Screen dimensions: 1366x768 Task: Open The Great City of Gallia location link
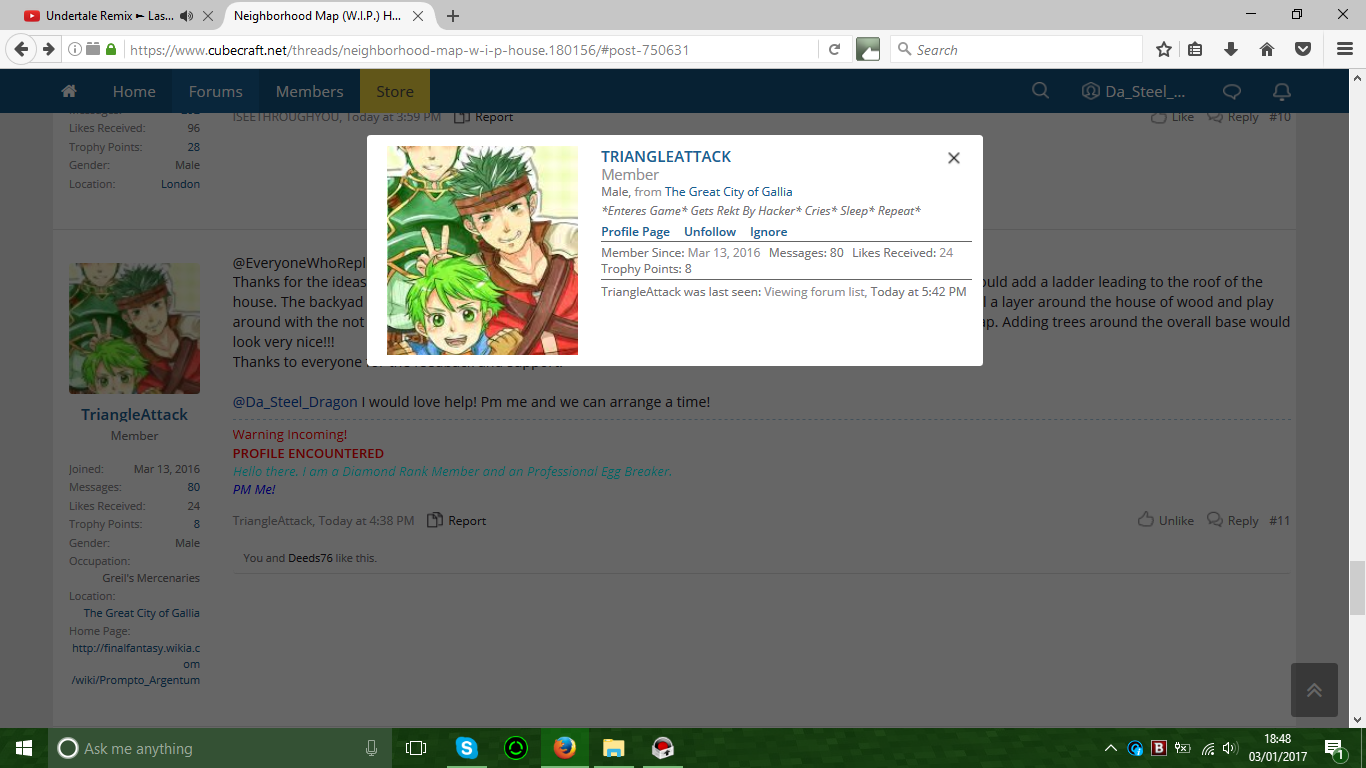point(728,192)
